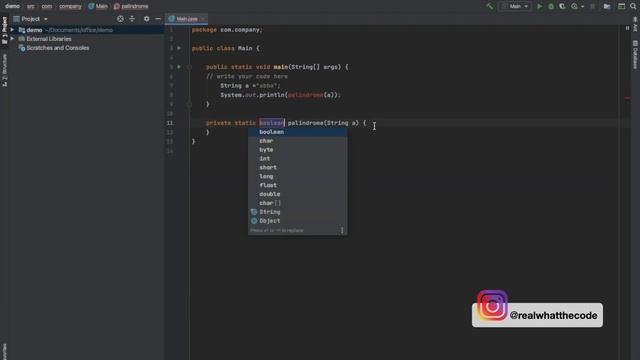The image size is (640, 360).
Task: Click the Build Project hammer icon
Action: click(489, 6)
